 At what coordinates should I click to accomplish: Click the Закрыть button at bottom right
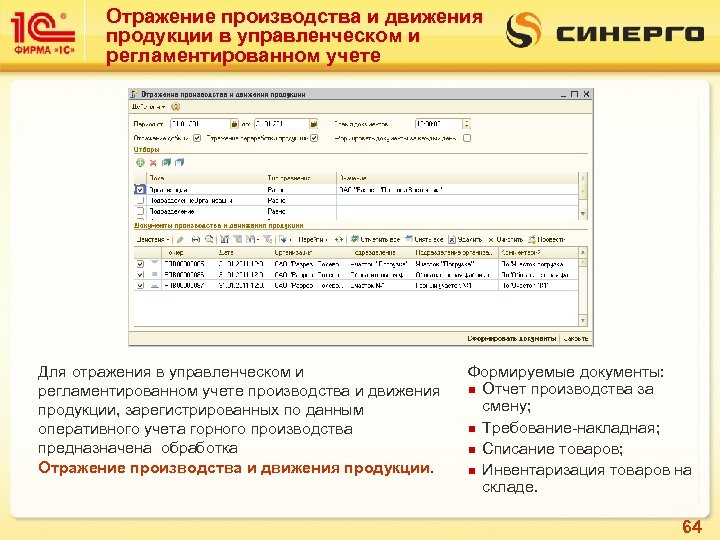pyautogui.click(x=575, y=338)
